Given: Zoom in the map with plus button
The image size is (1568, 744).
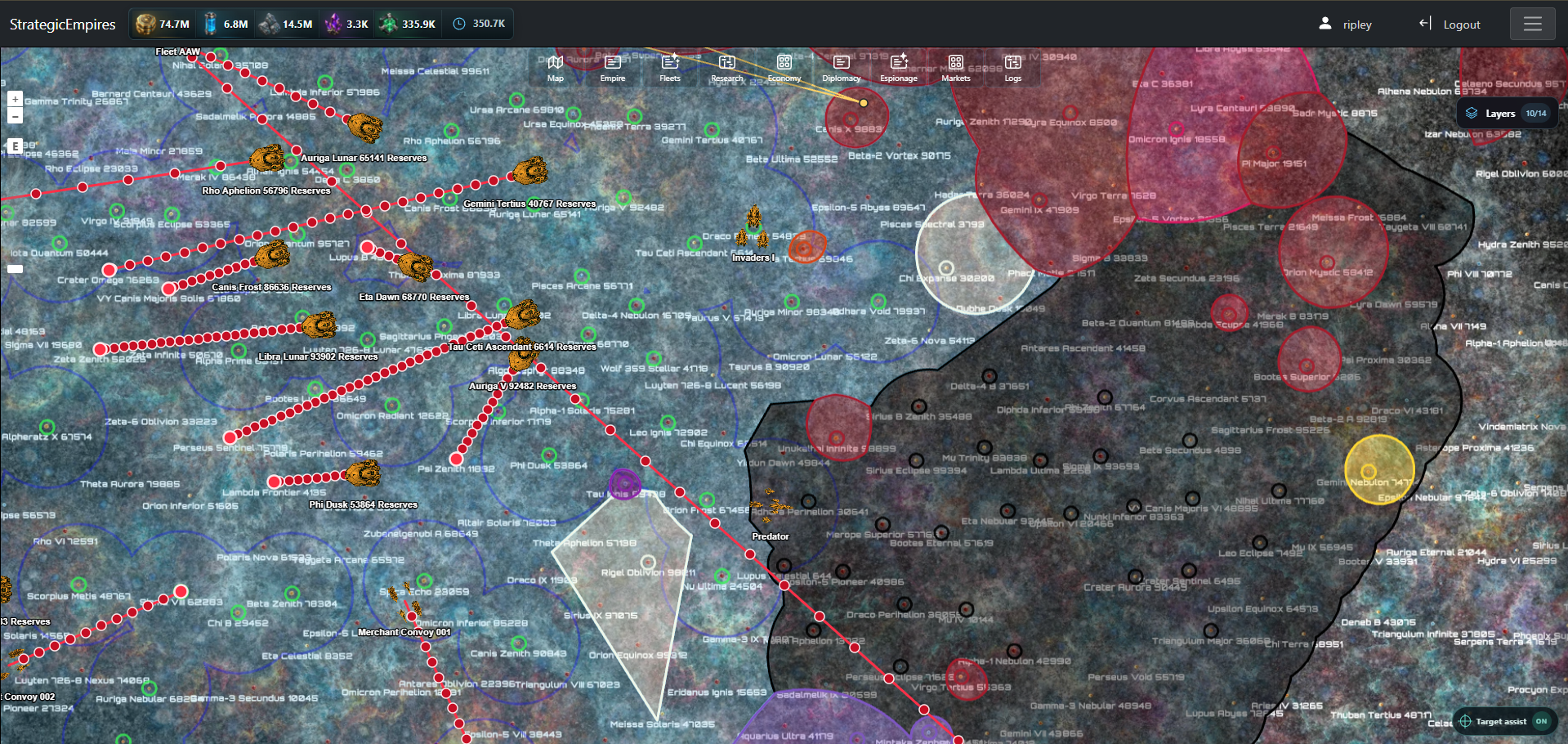Looking at the screenshot, I should tap(15, 99).
